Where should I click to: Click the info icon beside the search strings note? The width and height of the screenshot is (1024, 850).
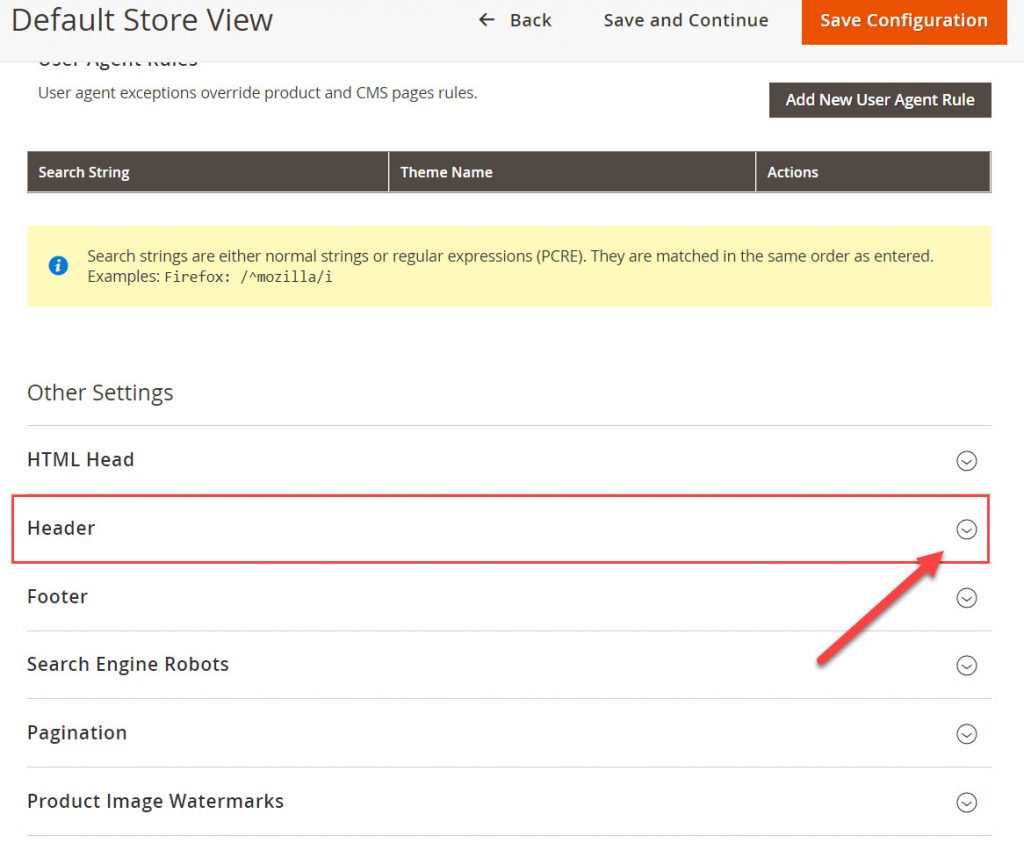click(x=57, y=265)
